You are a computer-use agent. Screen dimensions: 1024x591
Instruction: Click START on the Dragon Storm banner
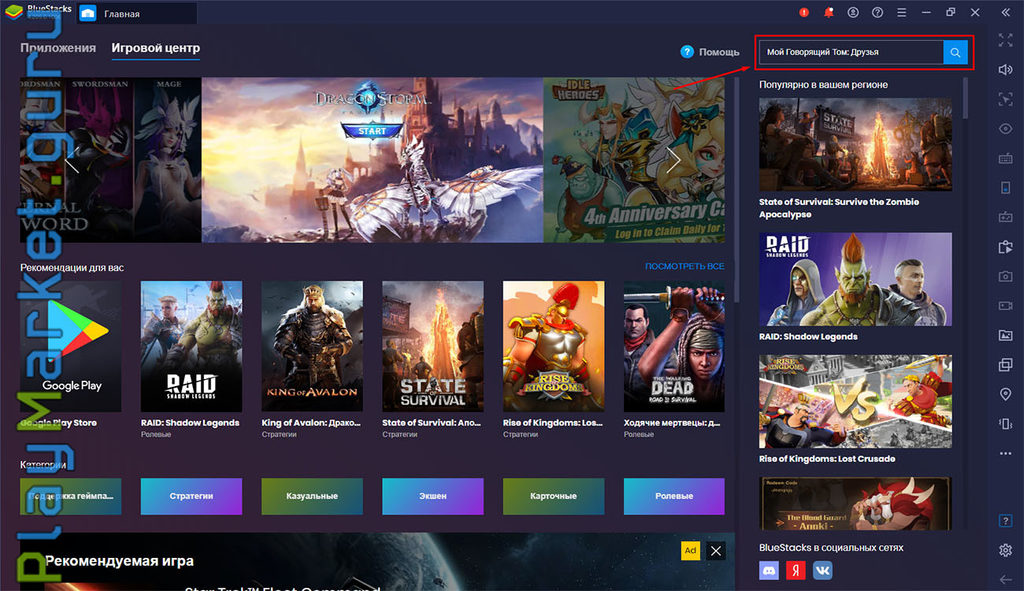click(x=372, y=131)
